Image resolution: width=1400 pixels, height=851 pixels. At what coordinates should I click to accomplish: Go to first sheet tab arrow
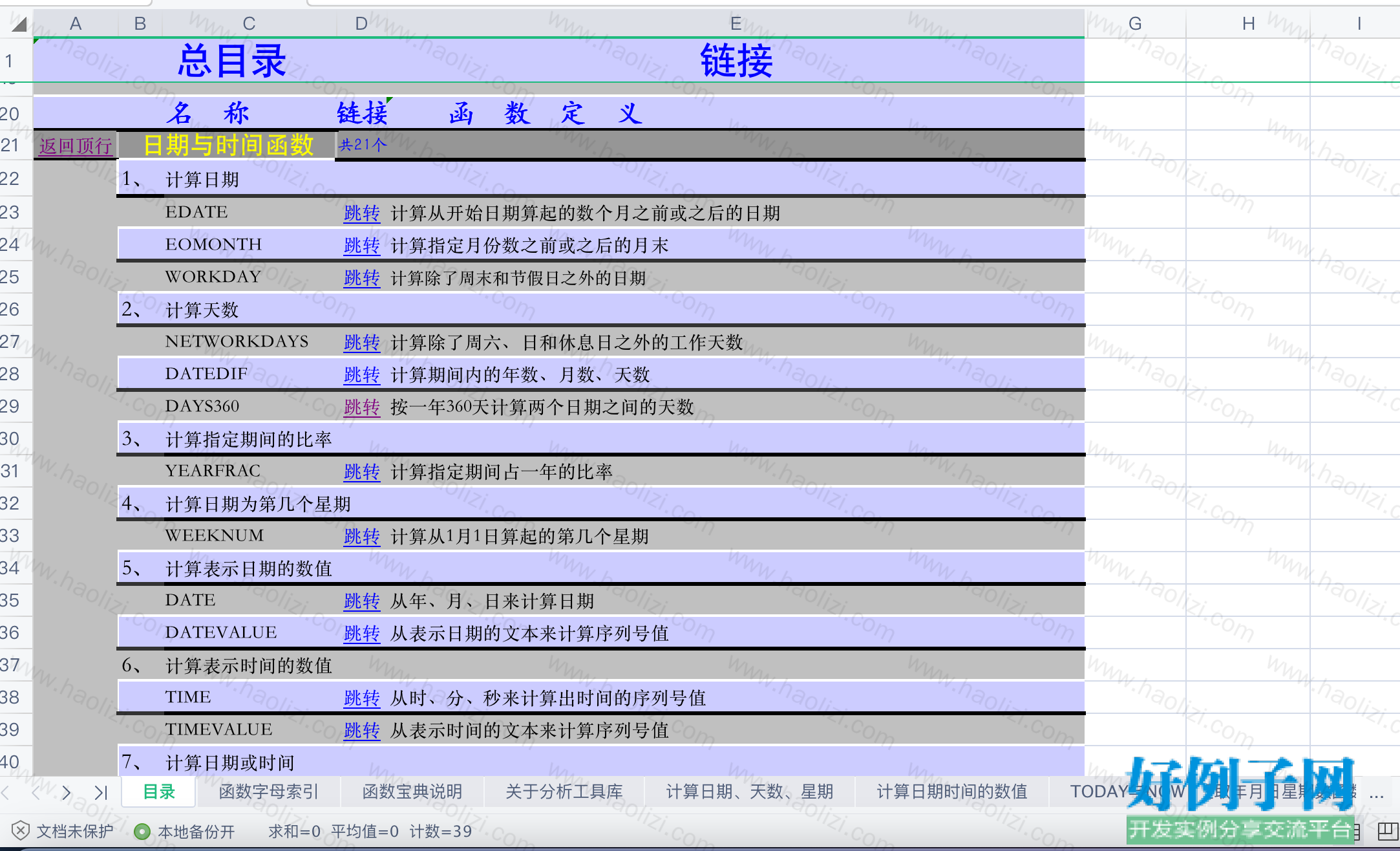pos(6,792)
